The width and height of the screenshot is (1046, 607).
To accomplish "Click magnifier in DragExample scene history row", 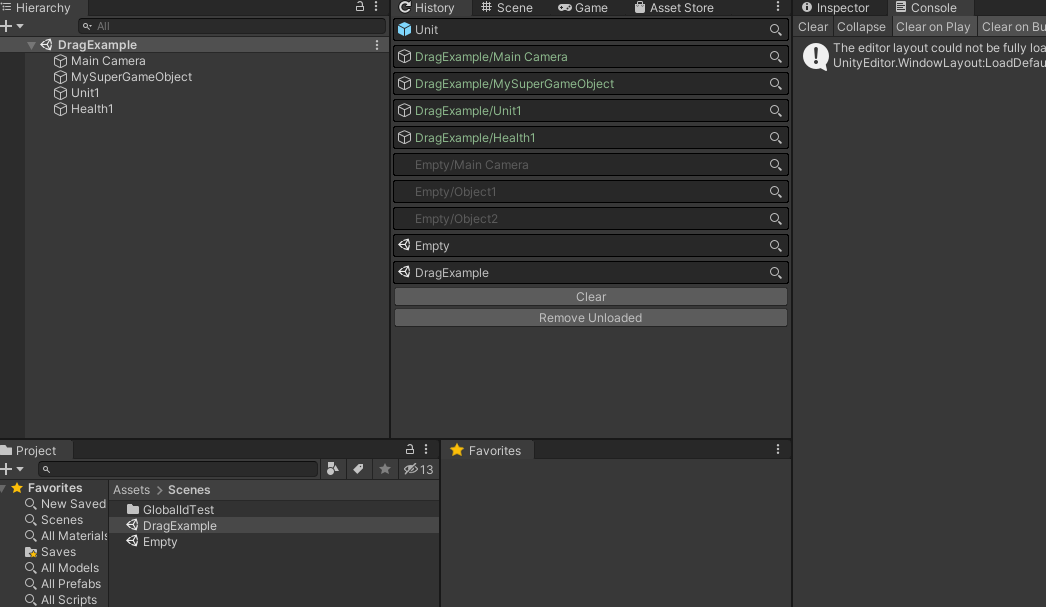I will (775, 273).
